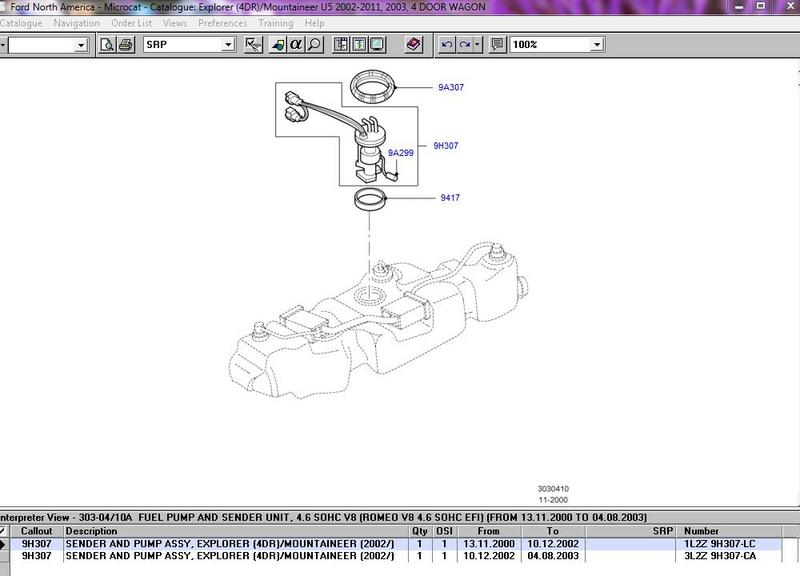800x576 pixels.
Task: Click the redo arrow icon
Action: click(464, 45)
